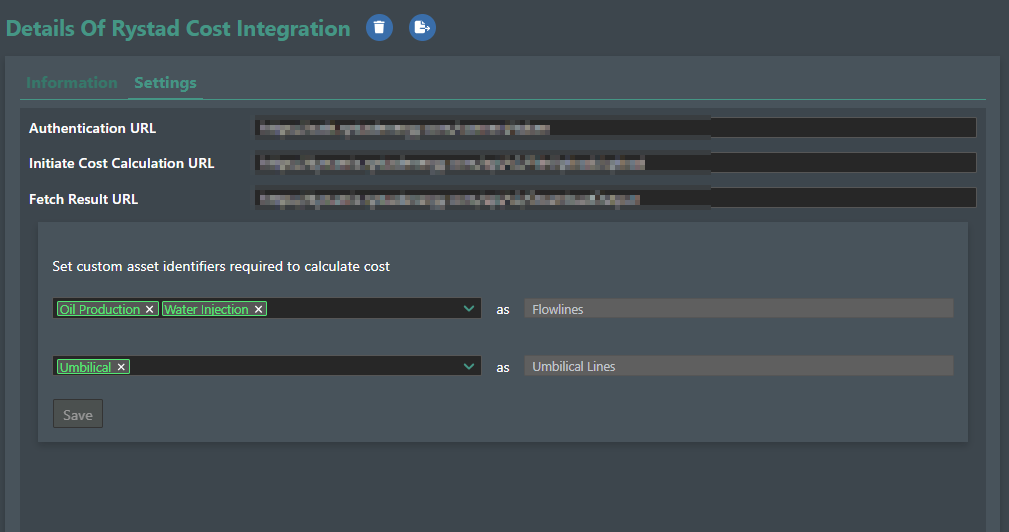Click the Details Of Rystad Cost Integration heading
The image size is (1009, 532).
[178, 28]
